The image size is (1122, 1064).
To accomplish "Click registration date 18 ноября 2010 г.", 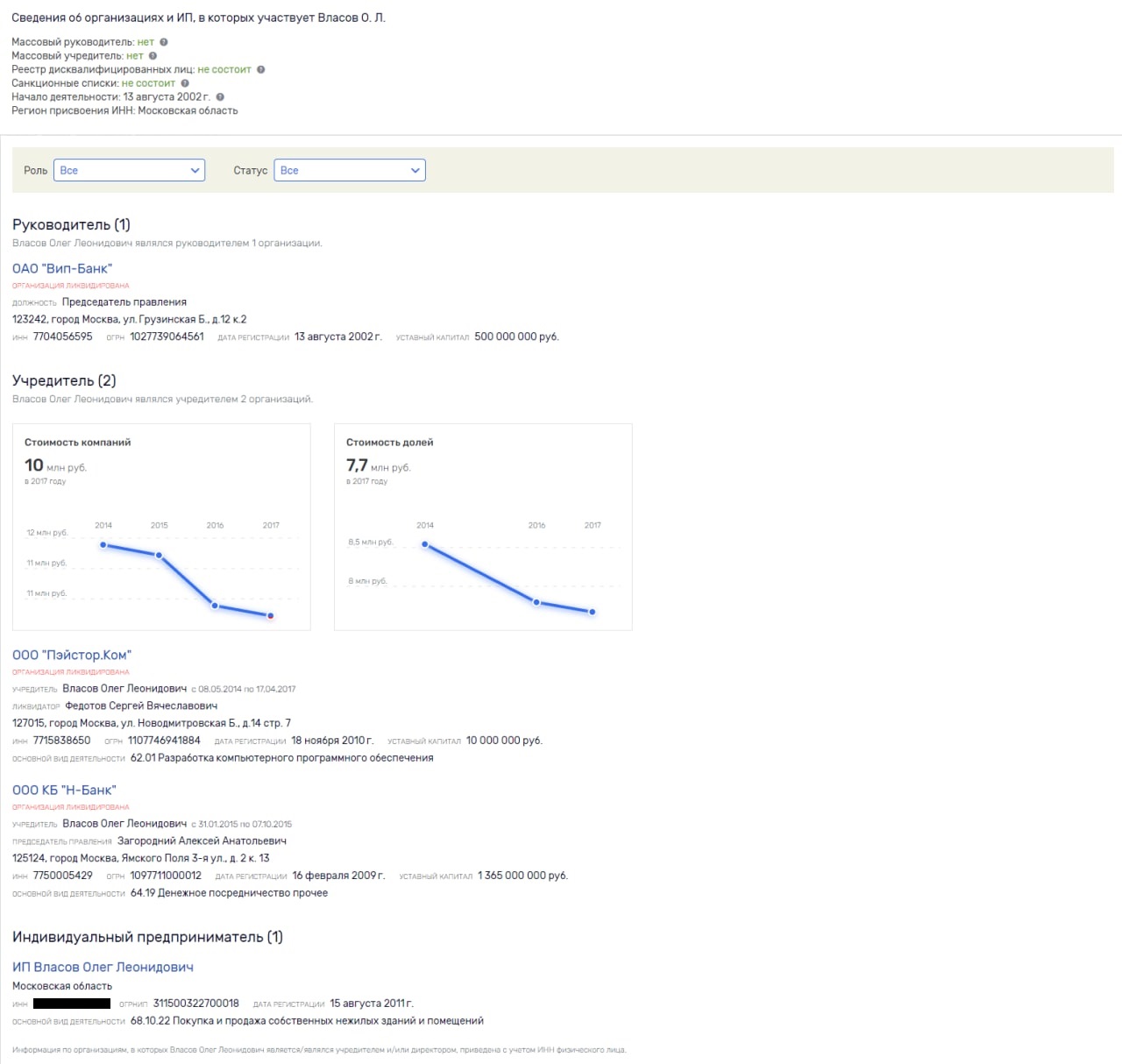I will point(332,741).
